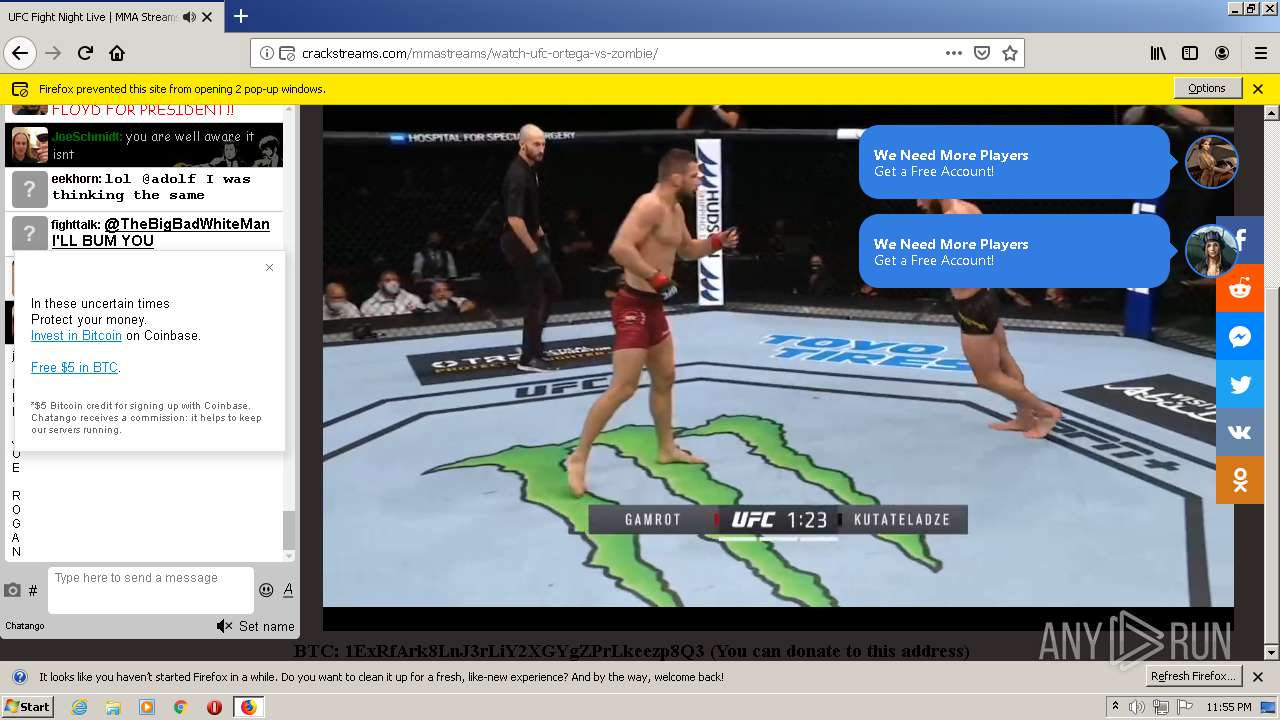
Task: Share via Facebook Messenger
Action: pos(1240,336)
